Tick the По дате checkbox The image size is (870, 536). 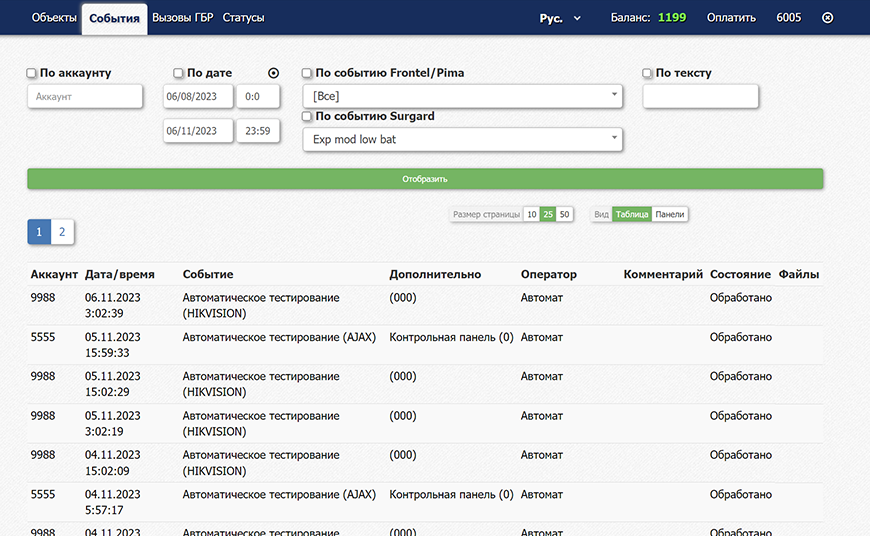pyautogui.click(x=178, y=73)
